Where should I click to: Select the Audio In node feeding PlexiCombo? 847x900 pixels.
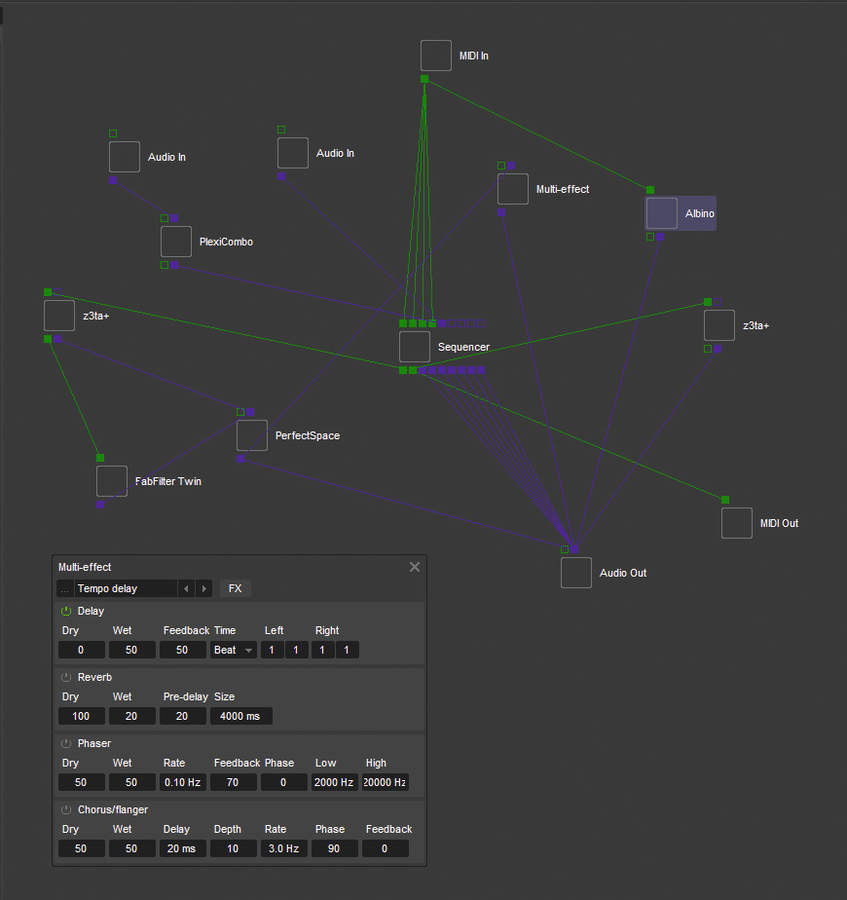pos(125,157)
